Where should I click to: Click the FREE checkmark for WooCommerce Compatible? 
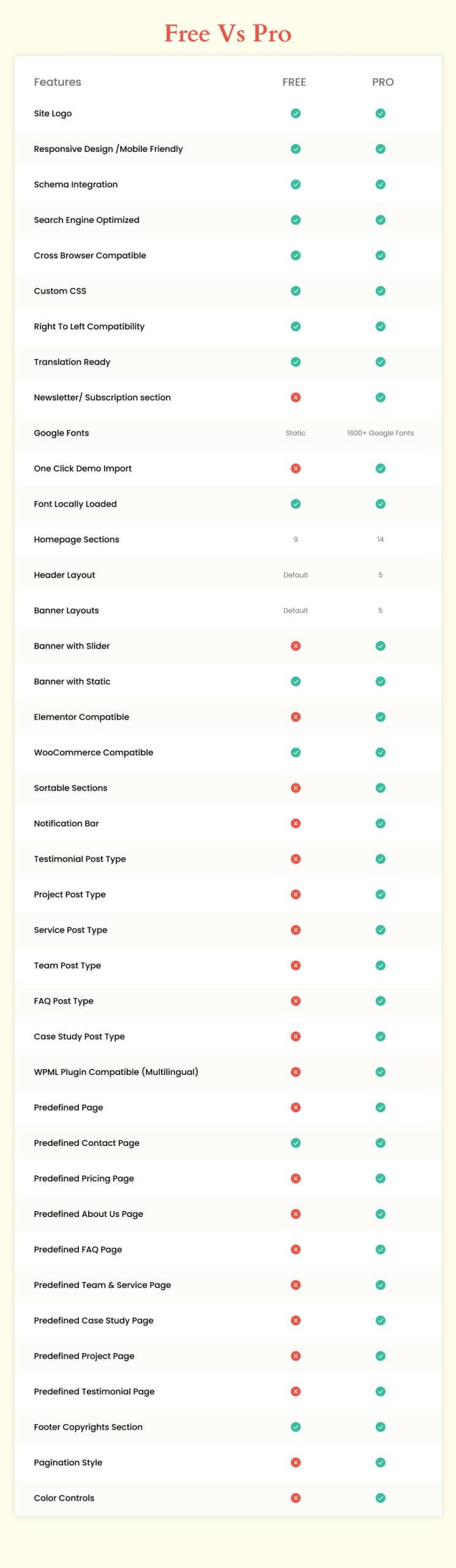tap(296, 752)
